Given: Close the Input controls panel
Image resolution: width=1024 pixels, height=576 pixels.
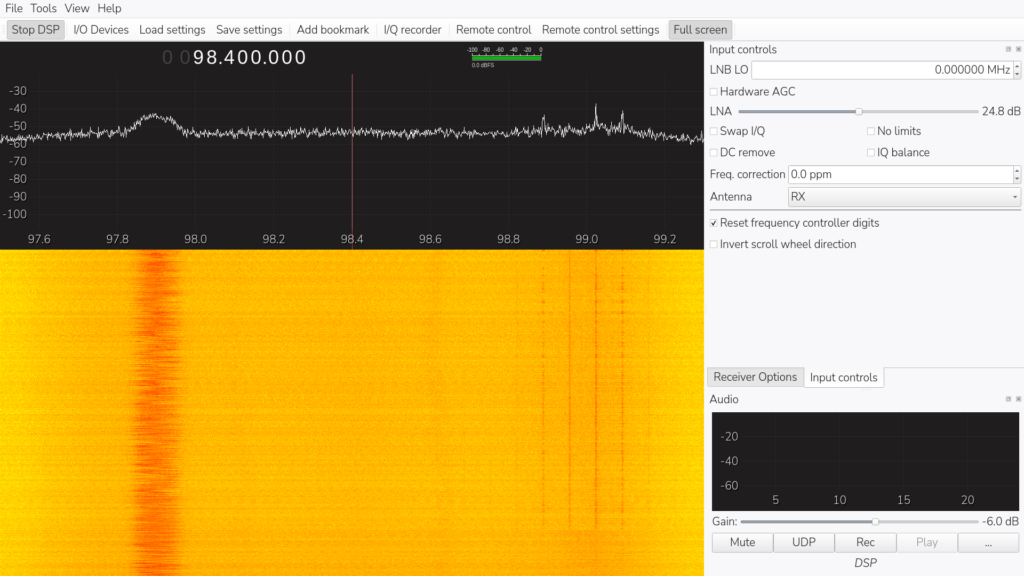Looking at the screenshot, I should pyautogui.click(x=1018, y=49).
